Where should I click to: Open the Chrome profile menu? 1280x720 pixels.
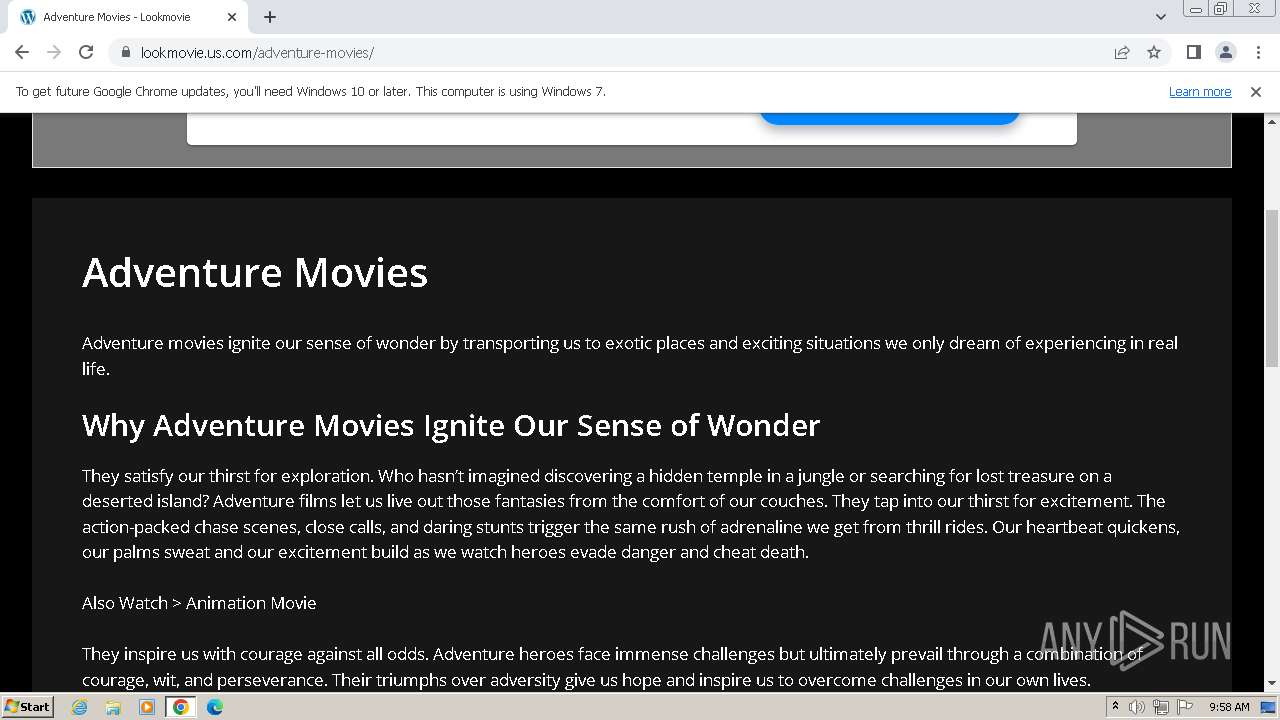(x=1225, y=52)
